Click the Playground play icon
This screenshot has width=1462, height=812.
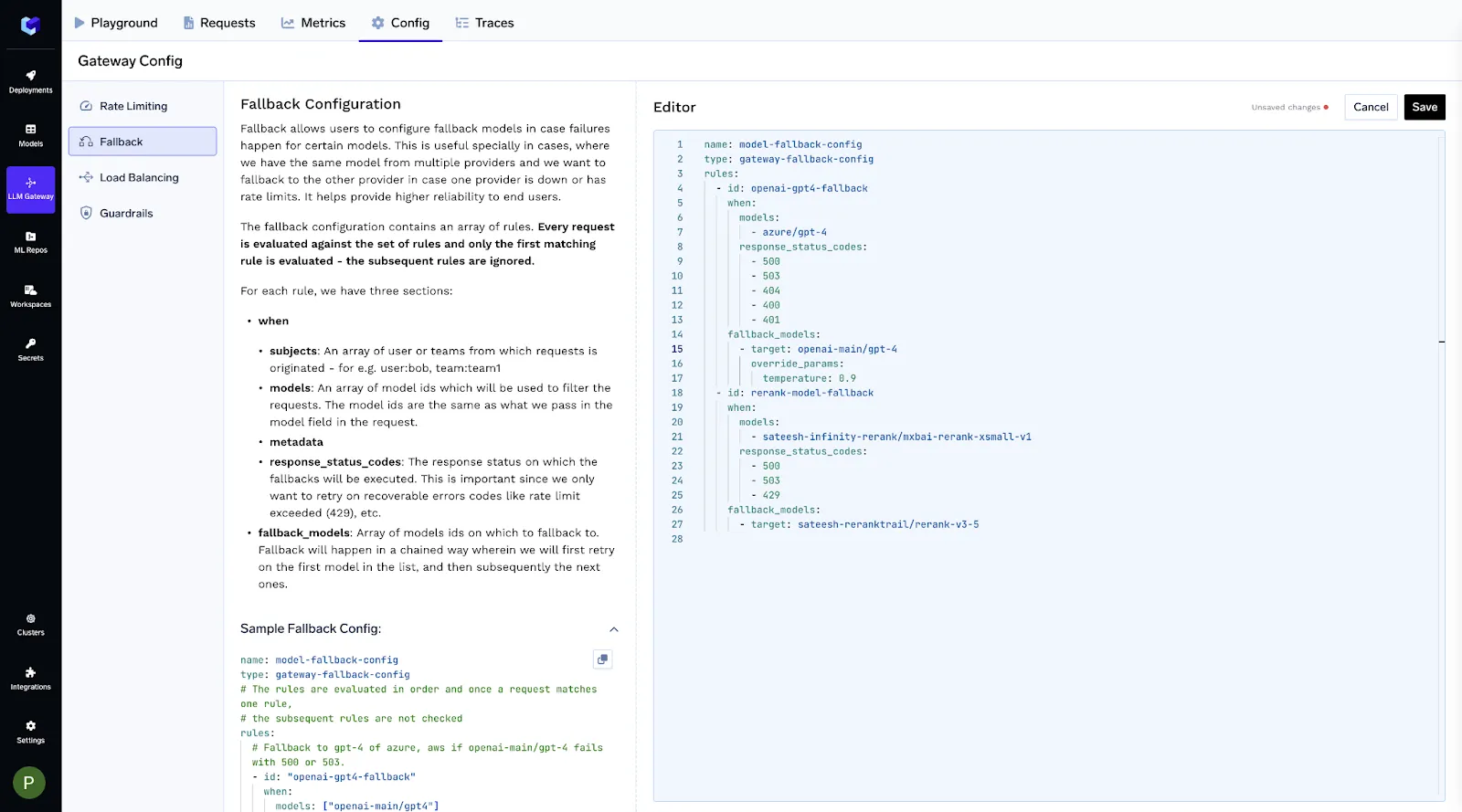[x=79, y=23]
